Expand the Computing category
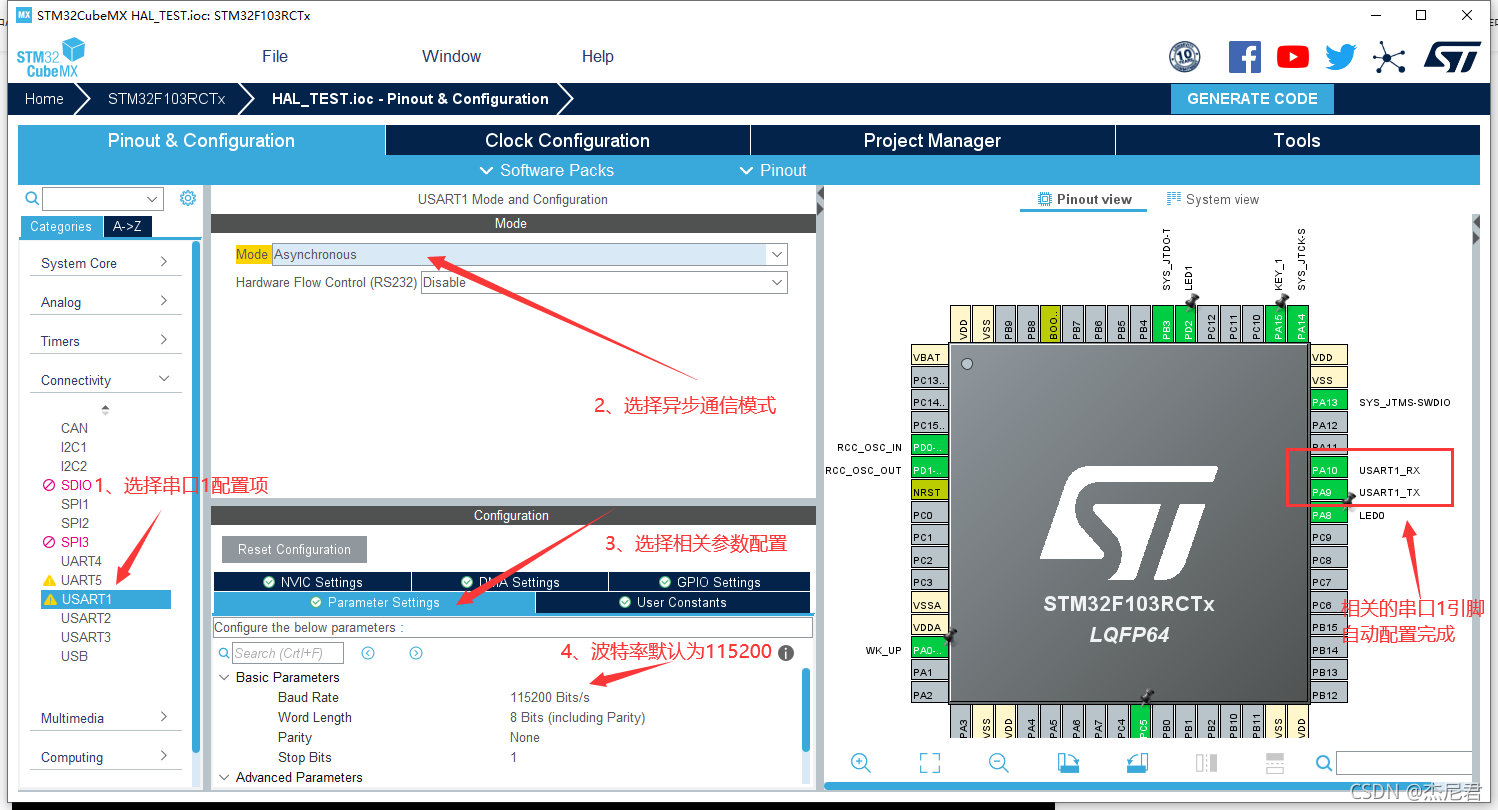This screenshot has height=810, width=1498. pyautogui.click(x=104, y=757)
